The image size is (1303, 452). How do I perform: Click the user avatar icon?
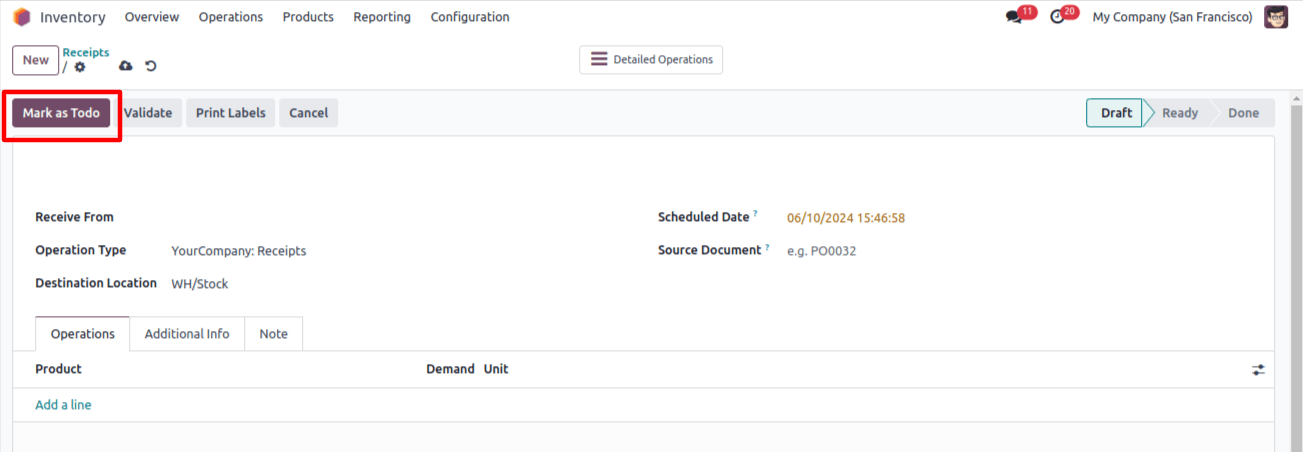[x=1276, y=17]
